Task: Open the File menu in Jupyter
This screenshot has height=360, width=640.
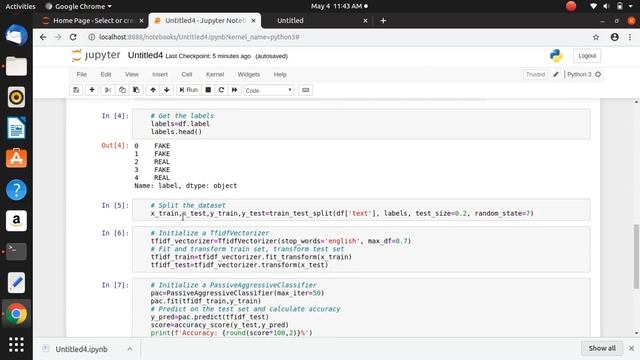Action: tap(82, 74)
